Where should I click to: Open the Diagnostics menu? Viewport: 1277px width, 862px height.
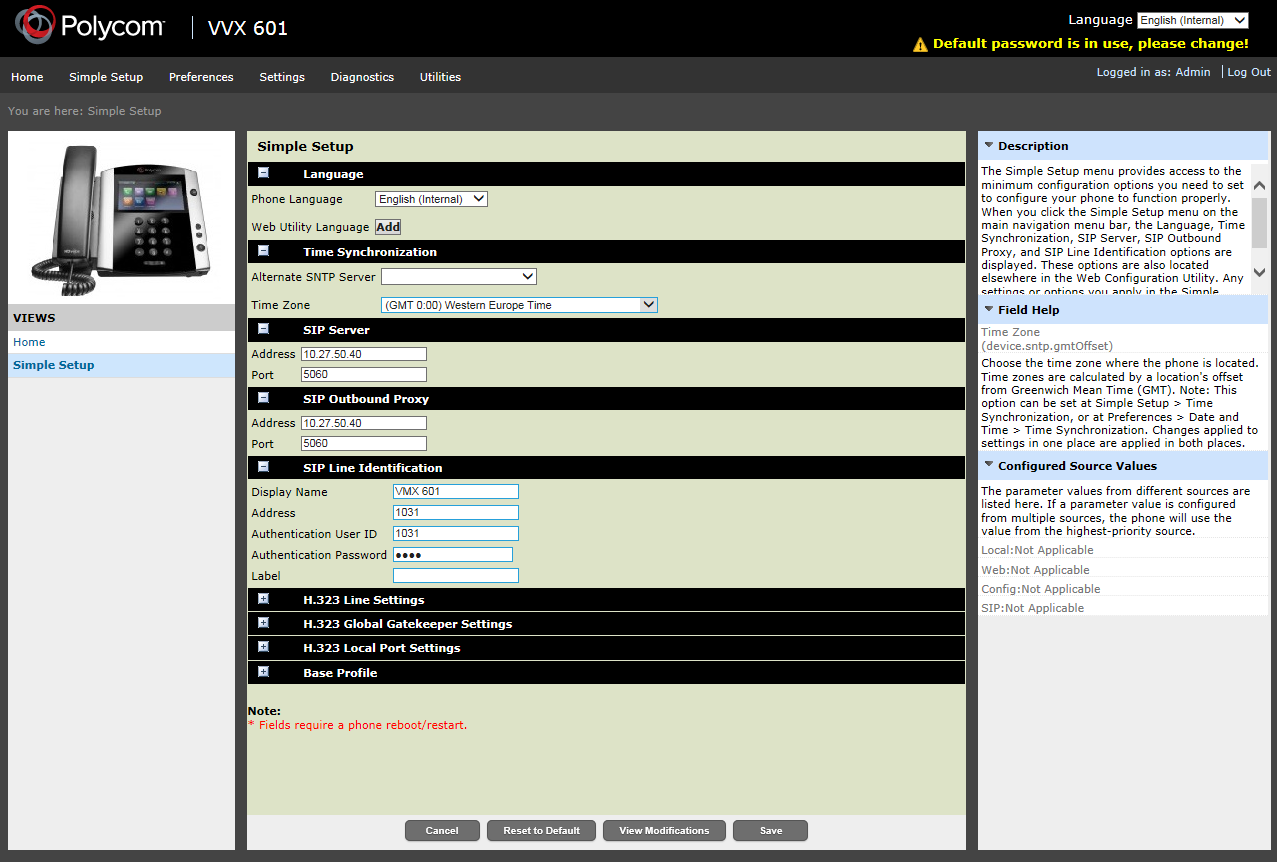(362, 77)
